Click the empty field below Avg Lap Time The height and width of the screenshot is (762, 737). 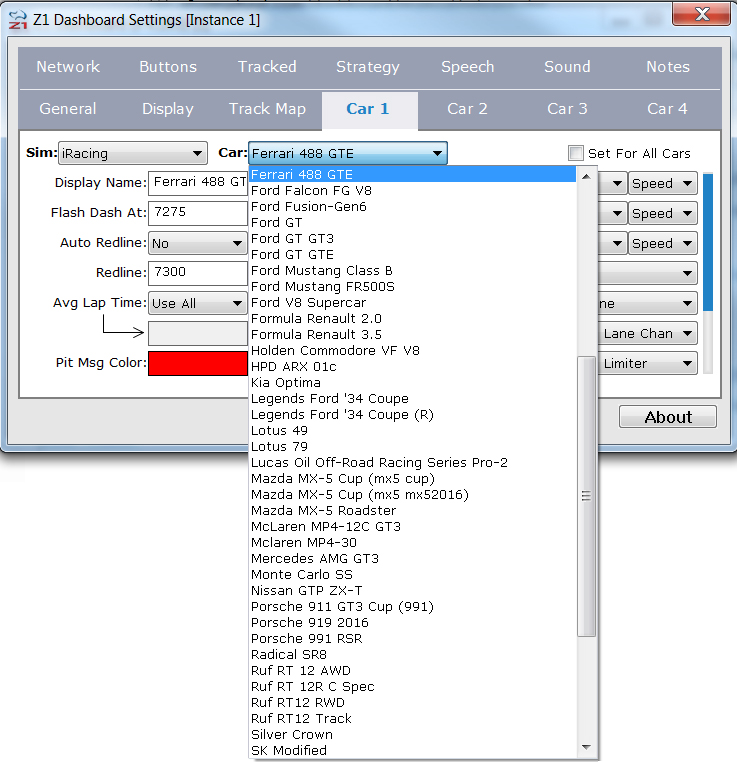pos(198,333)
